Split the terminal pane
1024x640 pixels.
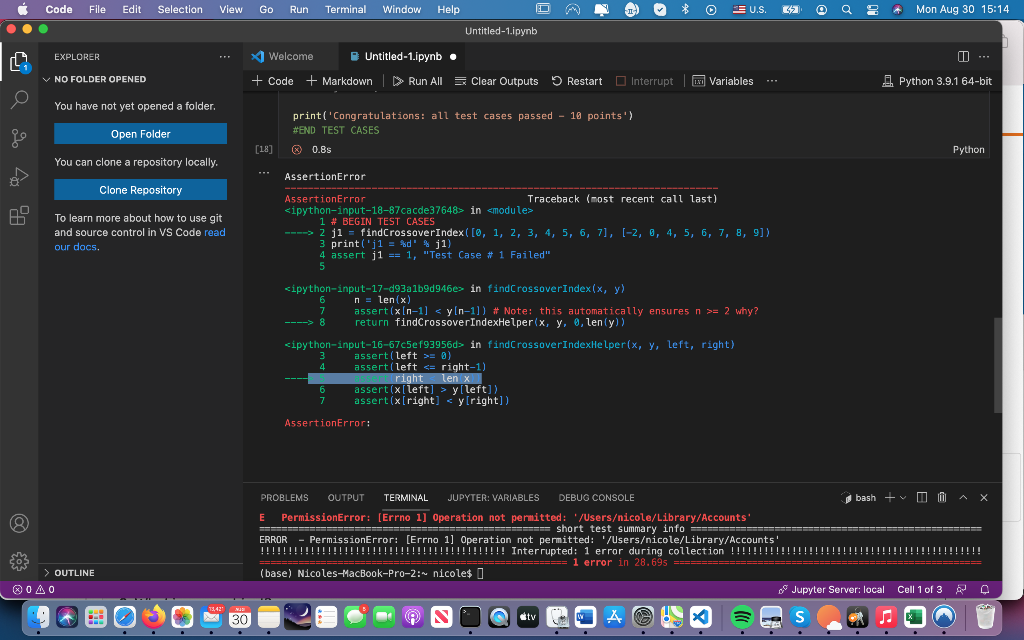[922, 498]
